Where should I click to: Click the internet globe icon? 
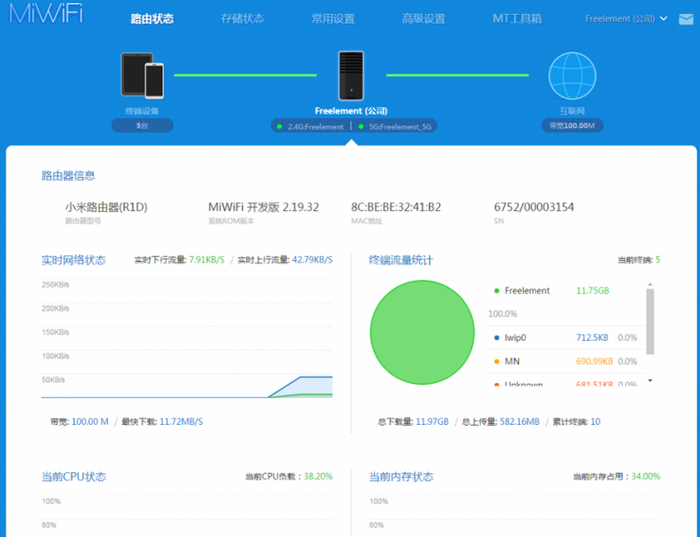coord(572,75)
